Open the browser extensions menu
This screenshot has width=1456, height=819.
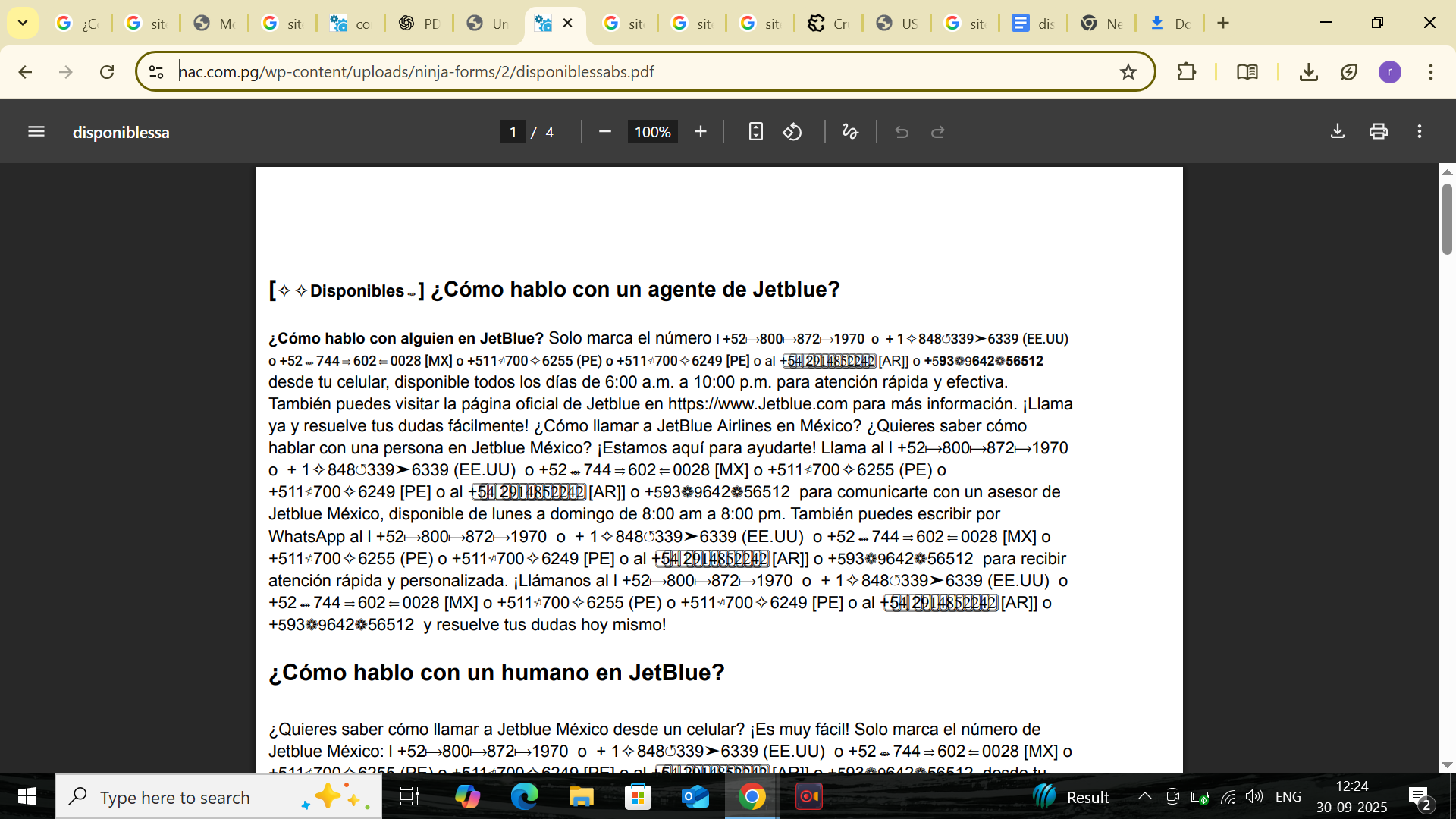click(1187, 72)
